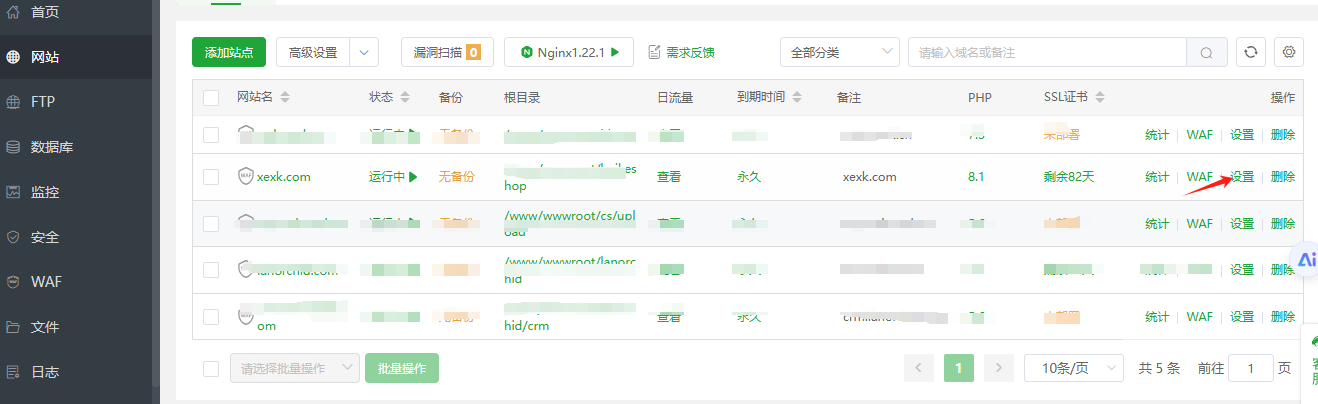Open the FTP menu item
The height and width of the screenshot is (404, 1318).
tap(43, 102)
